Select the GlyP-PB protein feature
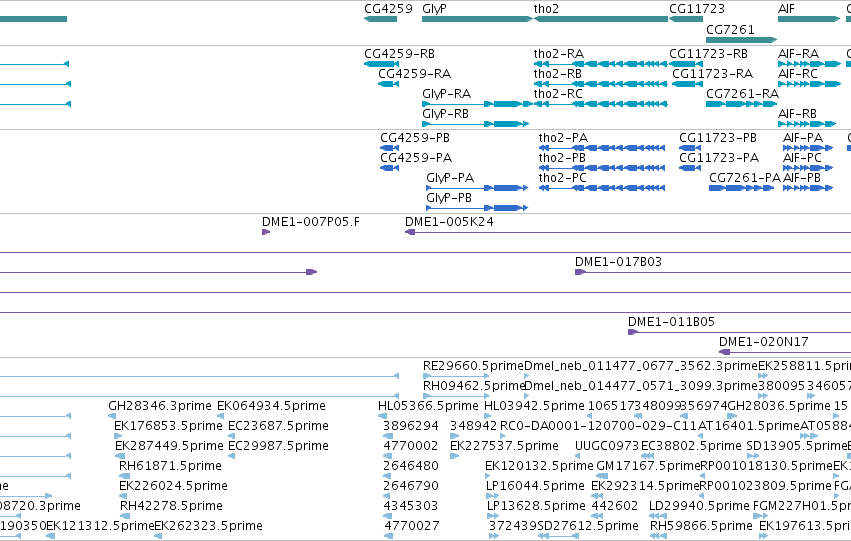This screenshot has width=851, height=541. coord(477,208)
